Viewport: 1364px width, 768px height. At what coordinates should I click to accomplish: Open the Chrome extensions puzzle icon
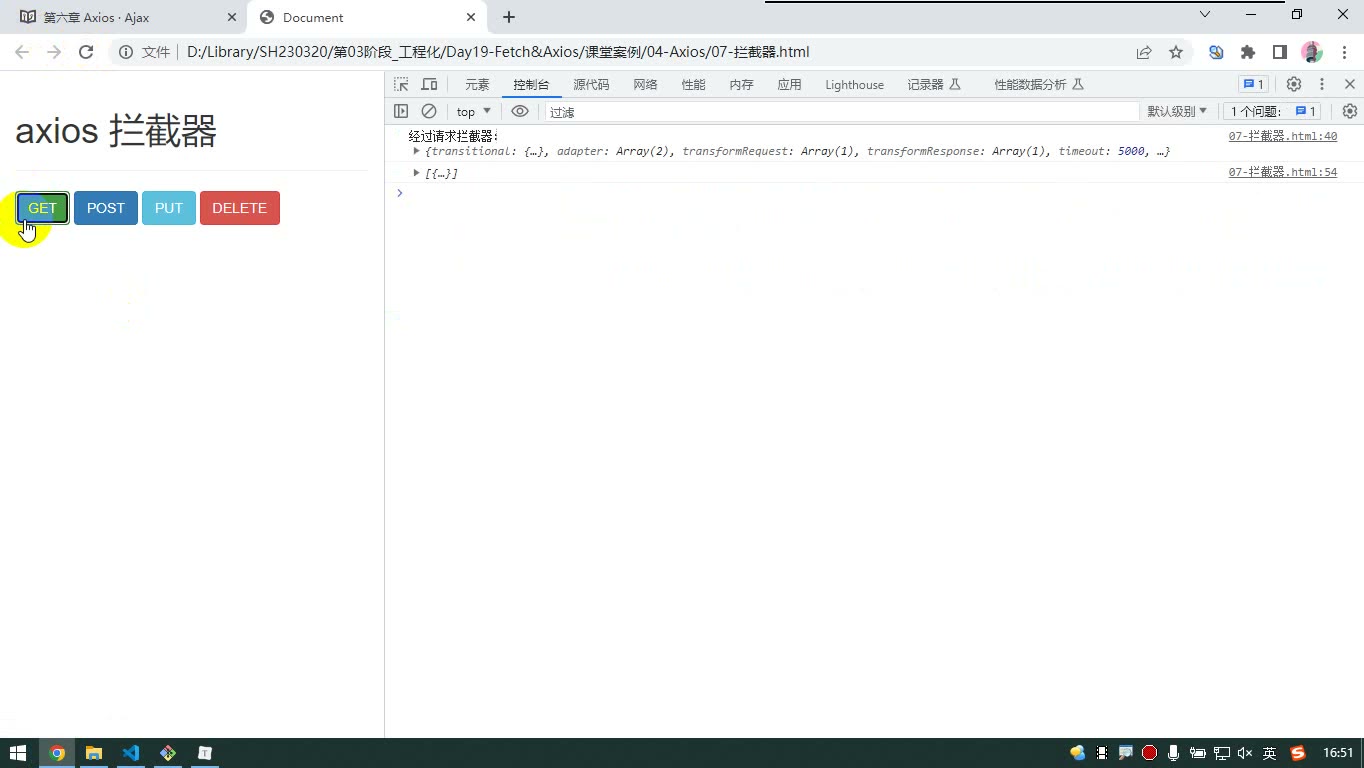tap(1248, 52)
